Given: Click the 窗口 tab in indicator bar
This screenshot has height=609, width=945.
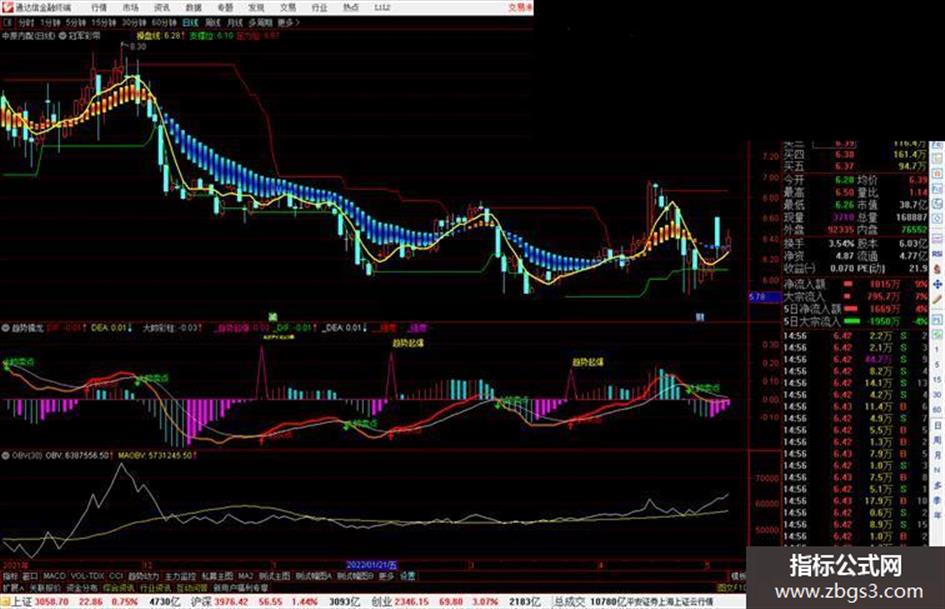Looking at the screenshot, I should [30, 576].
